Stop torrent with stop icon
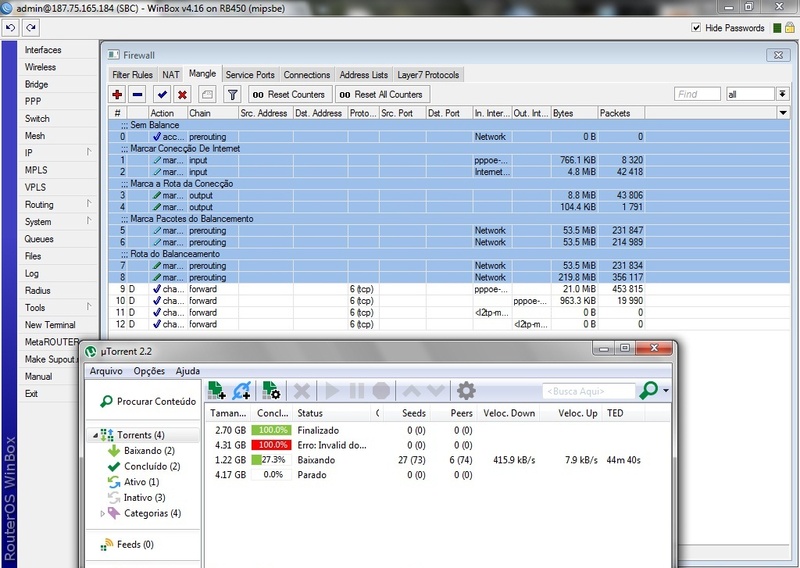800x568 pixels. [381, 391]
